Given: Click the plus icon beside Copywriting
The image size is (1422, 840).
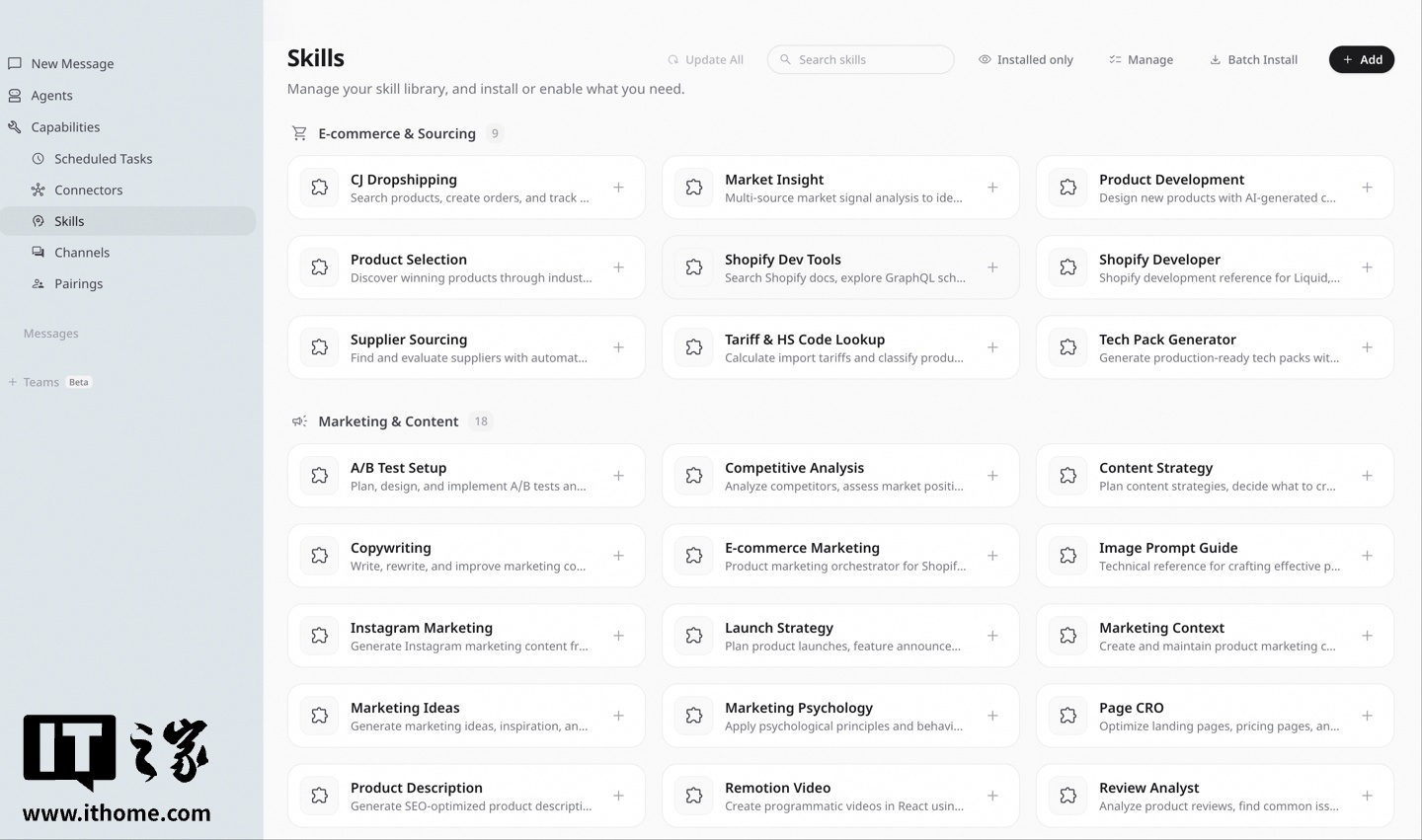Looking at the screenshot, I should coord(618,556).
